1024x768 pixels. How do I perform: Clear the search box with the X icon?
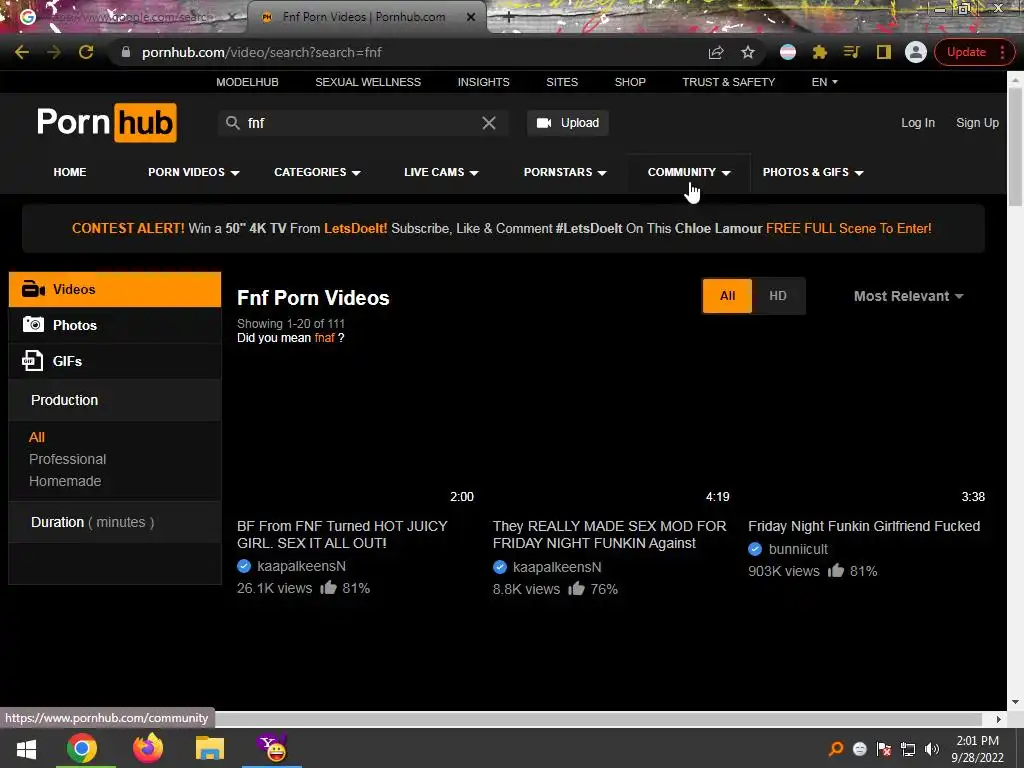click(x=488, y=123)
